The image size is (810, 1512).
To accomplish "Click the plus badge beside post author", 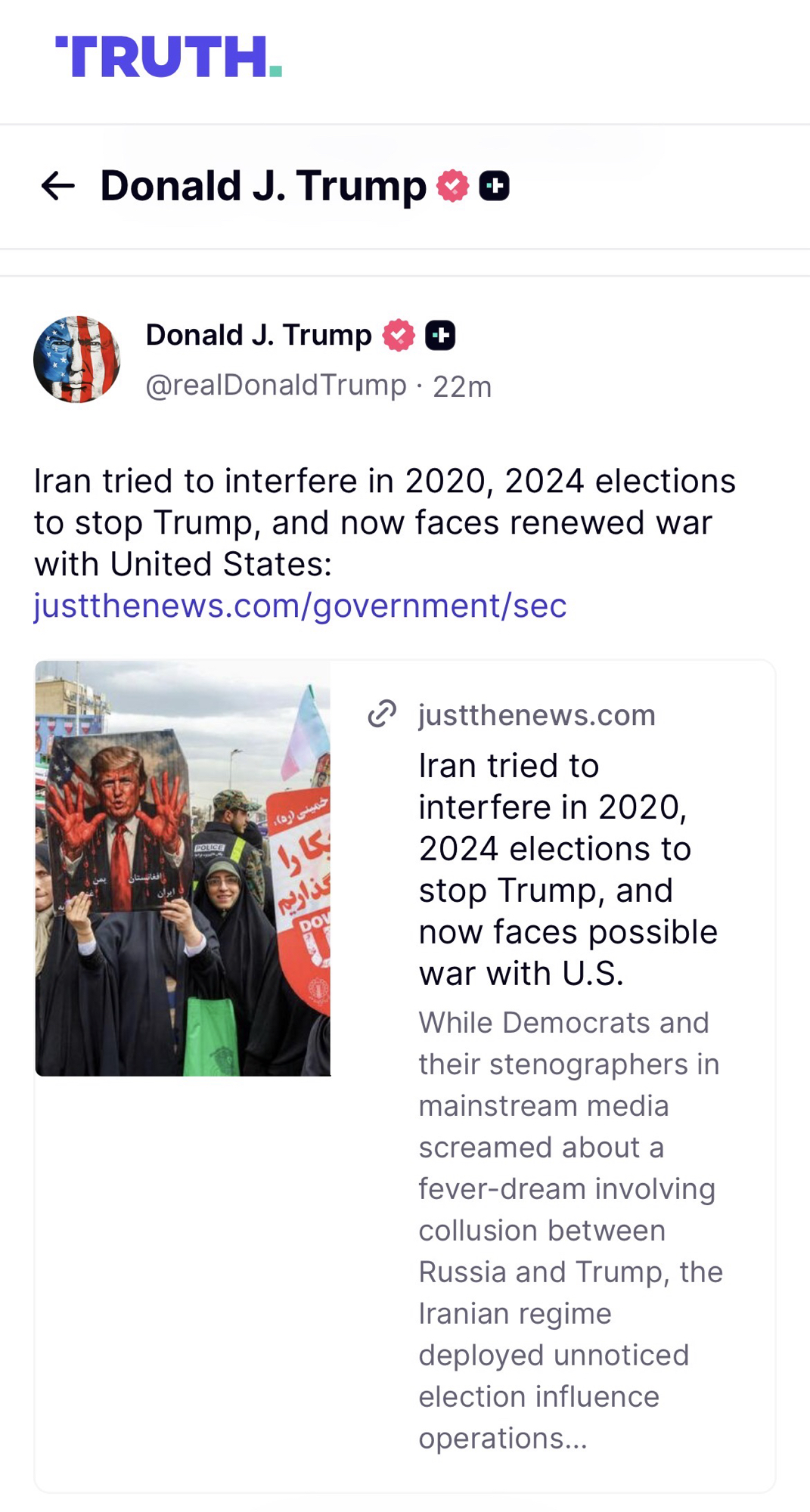I will pyautogui.click(x=440, y=335).
